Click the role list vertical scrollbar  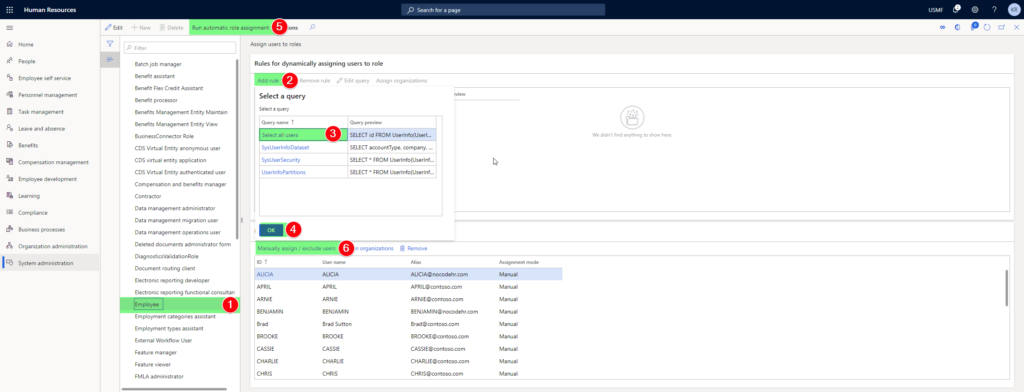coord(236,150)
